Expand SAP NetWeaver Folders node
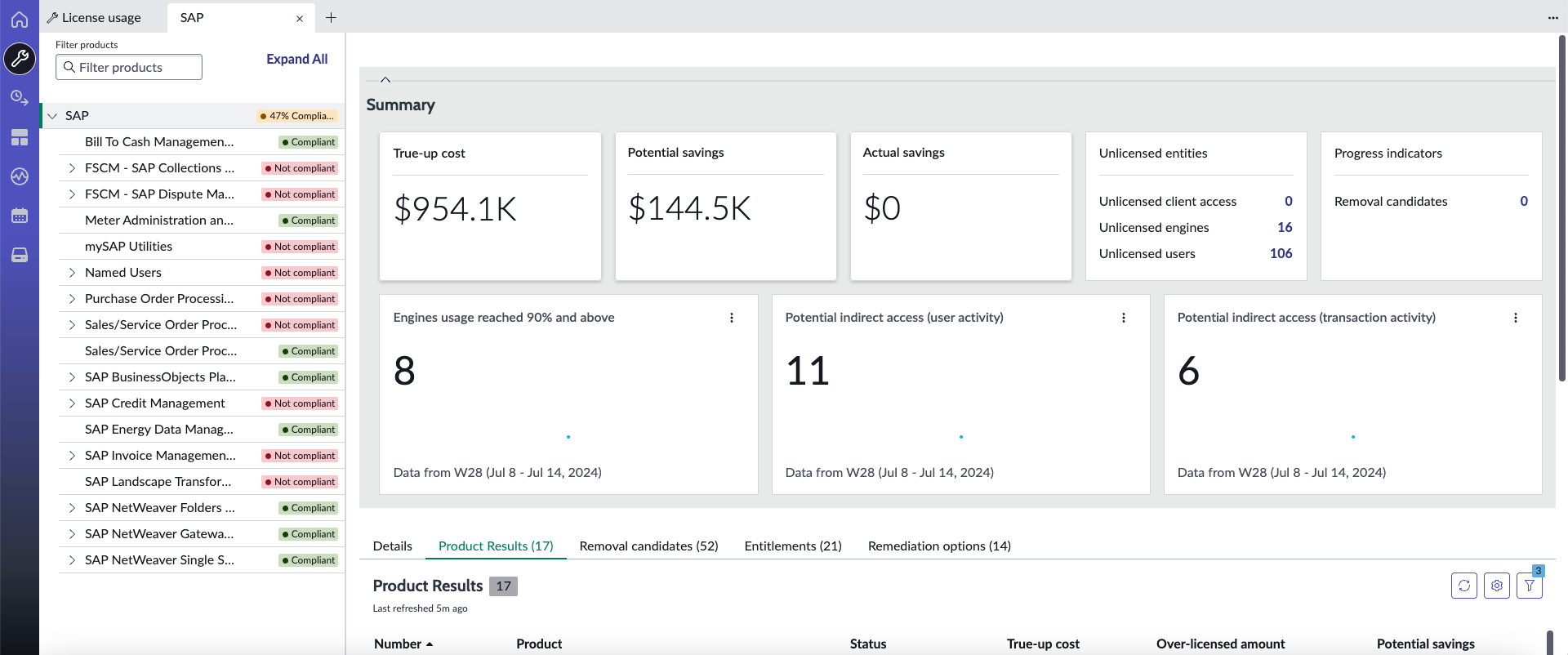This screenshot has width=1568, height=655. click(x=72, y=508)
